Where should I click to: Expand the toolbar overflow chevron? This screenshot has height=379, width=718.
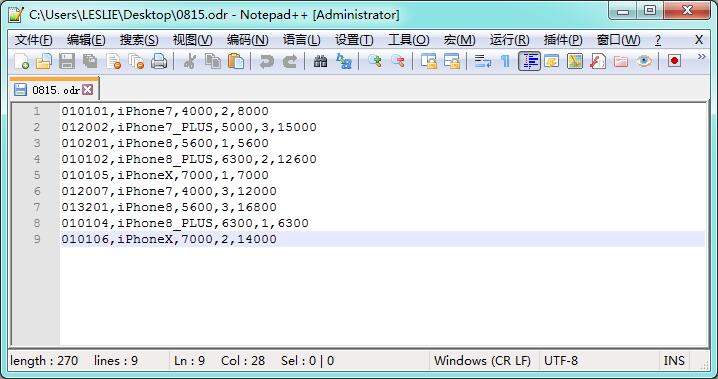click(x=702, y=57)
